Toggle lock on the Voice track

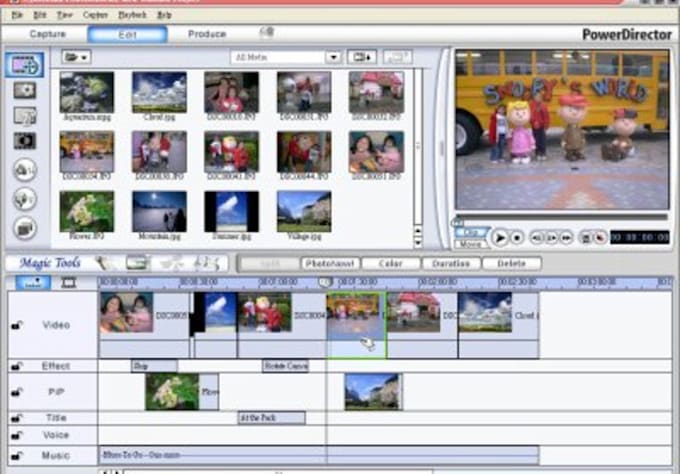(17, 435)
